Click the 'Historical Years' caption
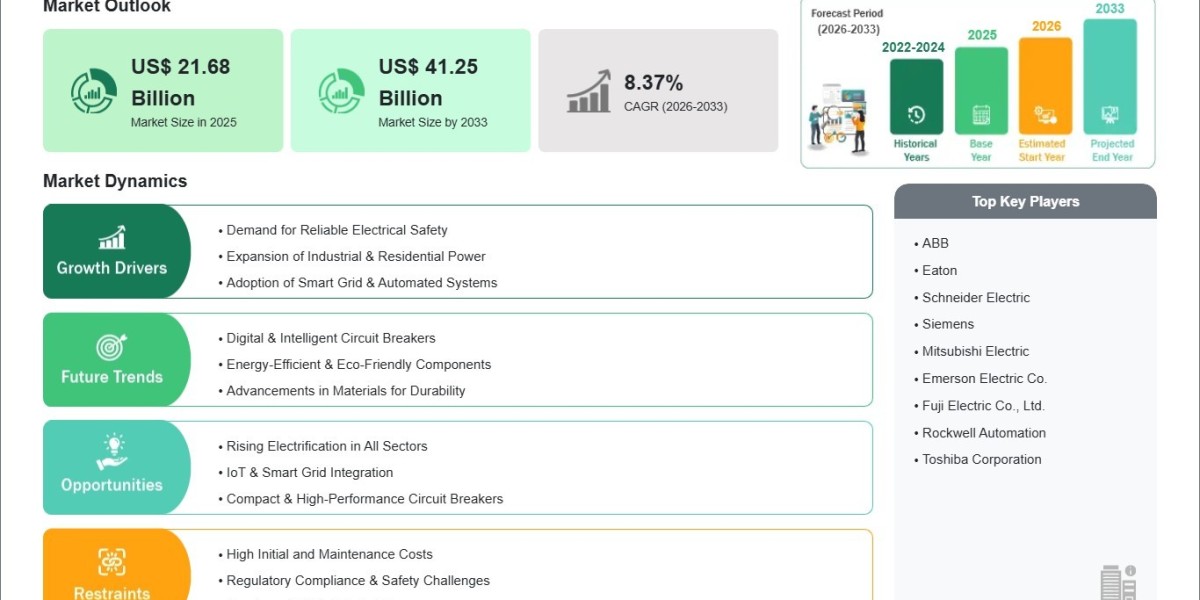1200x600 pixels. tap(916, 150)
